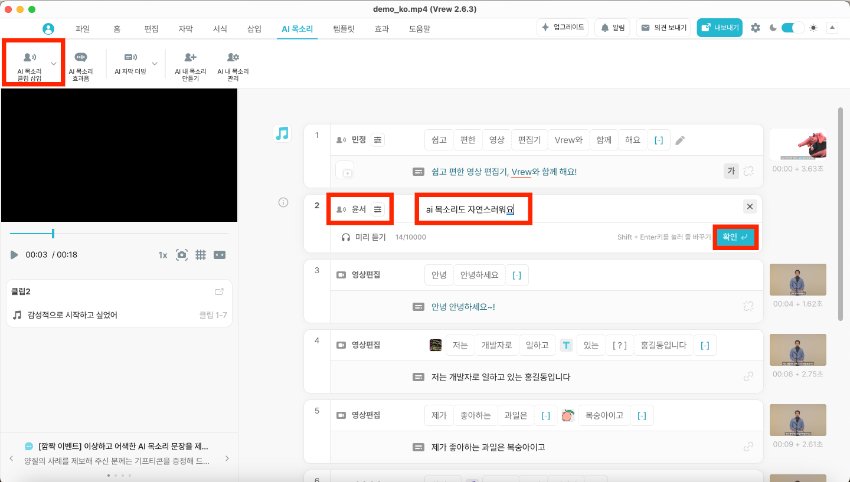This screenshot has width=850, height=482.
Task: Open the settings gear icon
Action: pyautogui.click(x=755, y=28)
